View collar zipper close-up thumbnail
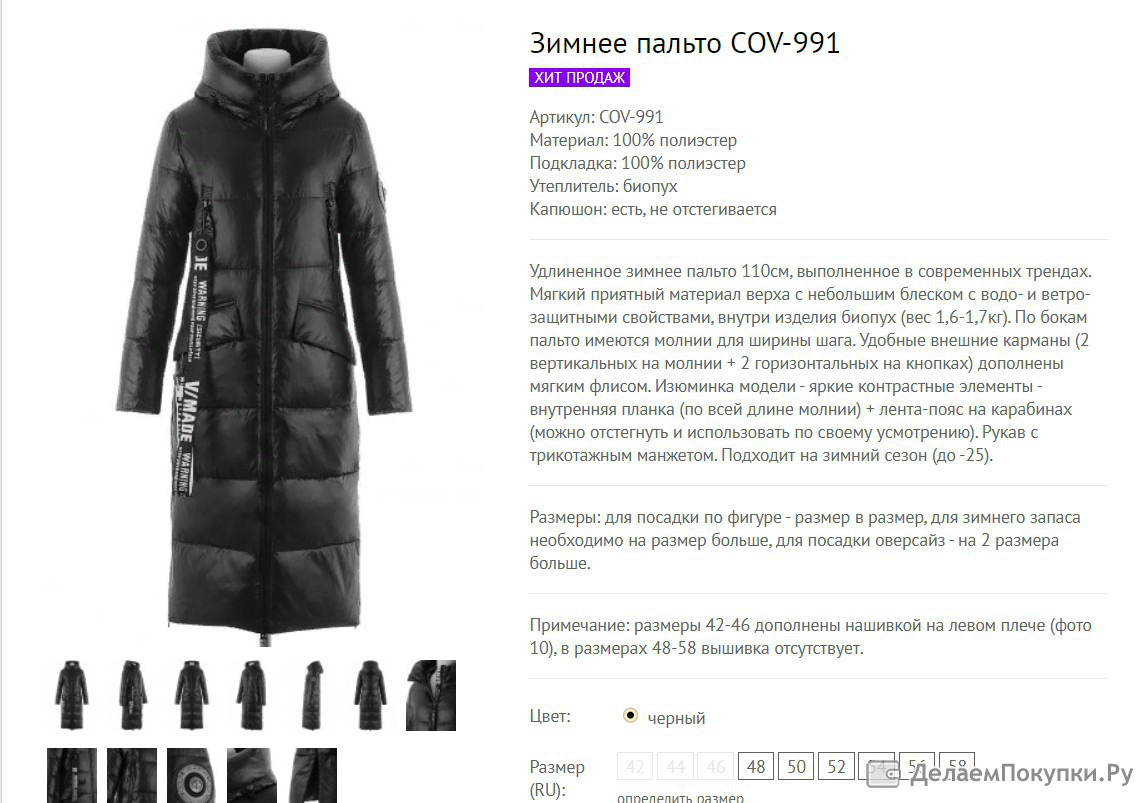The height and width of the screenshot is (803, 1147). pyautogui.click(x=431, y=695)
